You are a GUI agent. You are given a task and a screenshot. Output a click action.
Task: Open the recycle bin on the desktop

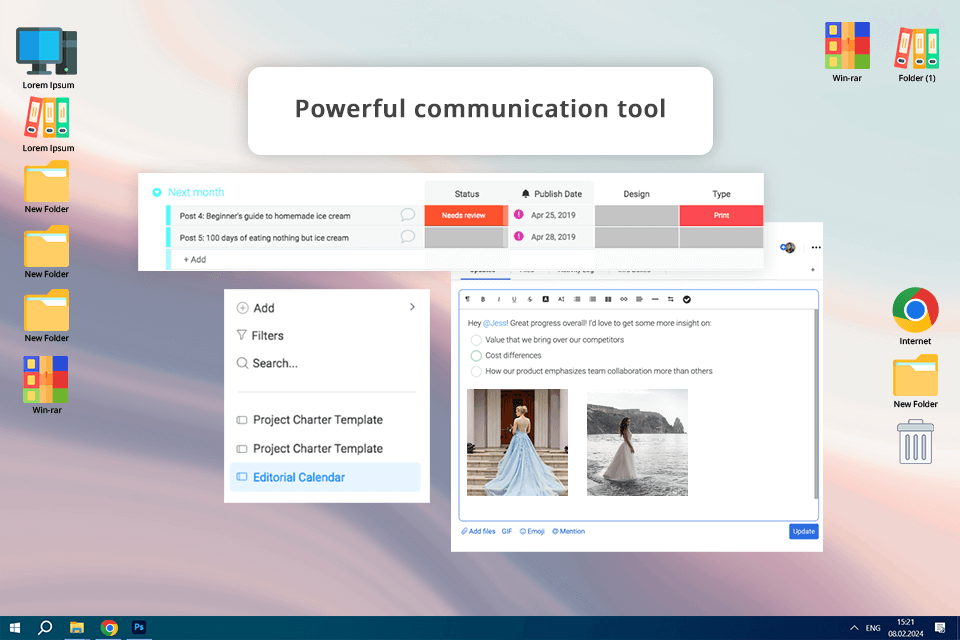pos(915,442)
